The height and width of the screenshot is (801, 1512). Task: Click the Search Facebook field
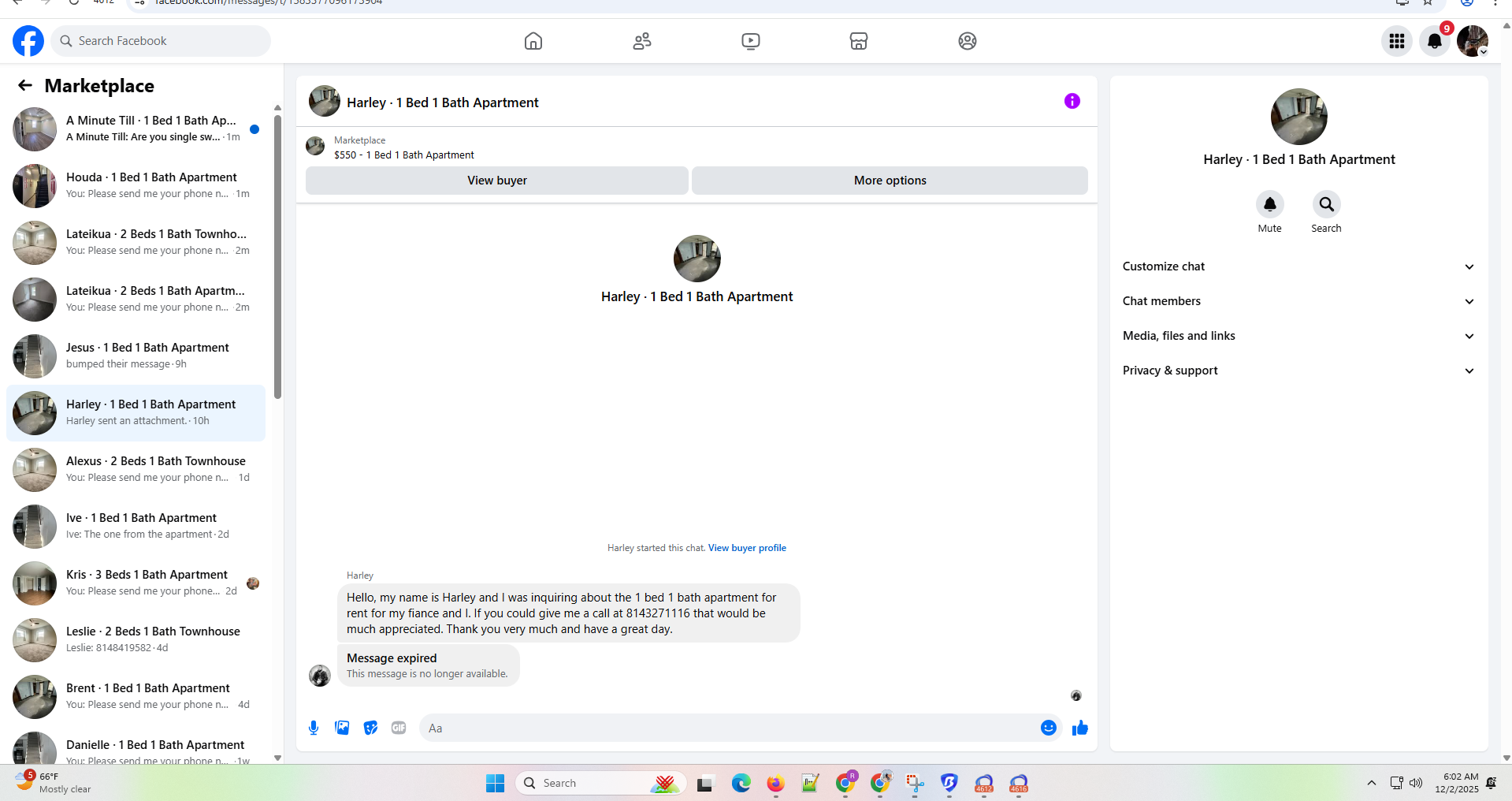tap(161, 41)
